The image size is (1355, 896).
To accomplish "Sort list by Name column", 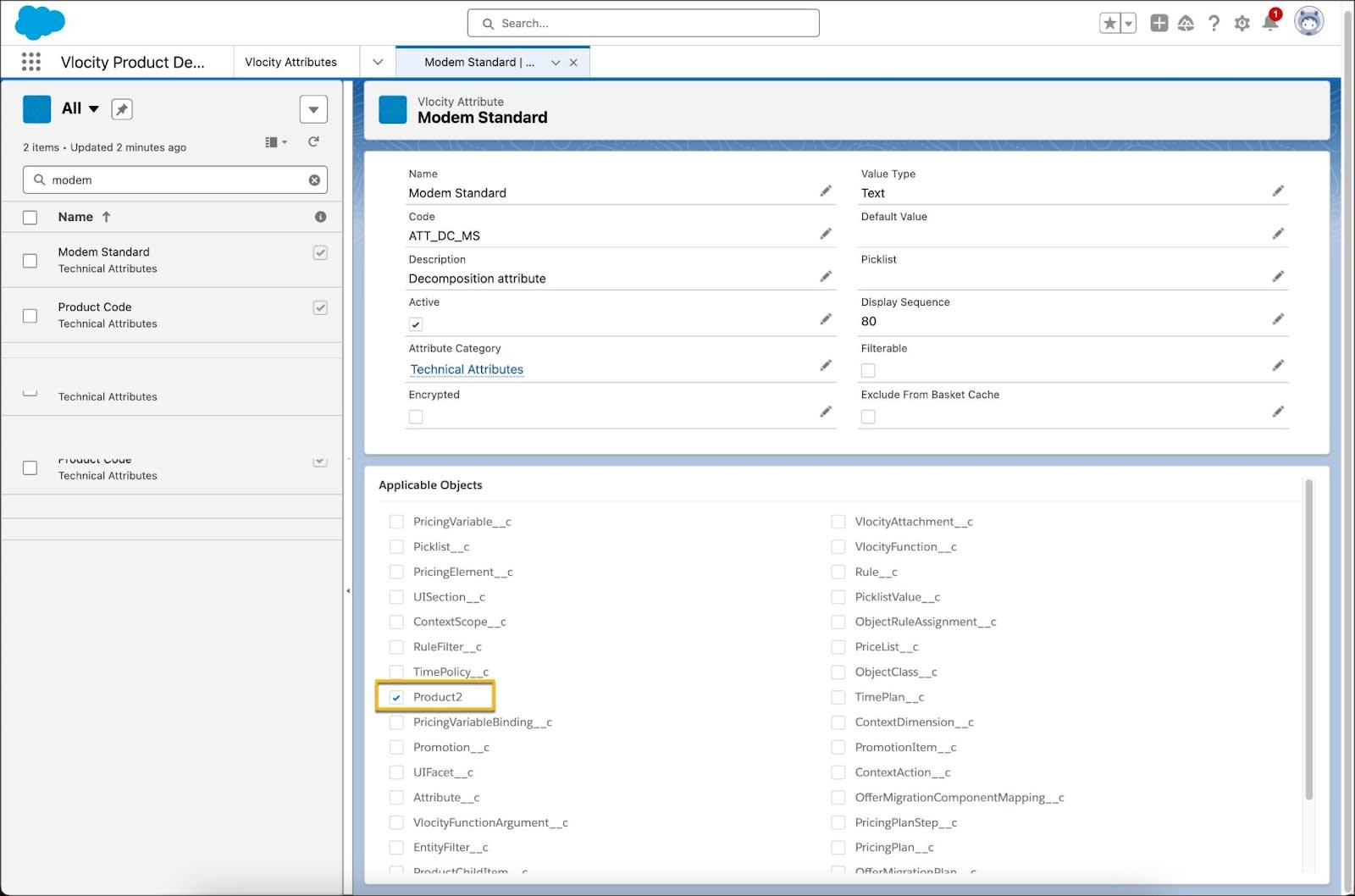I will 84,217.
